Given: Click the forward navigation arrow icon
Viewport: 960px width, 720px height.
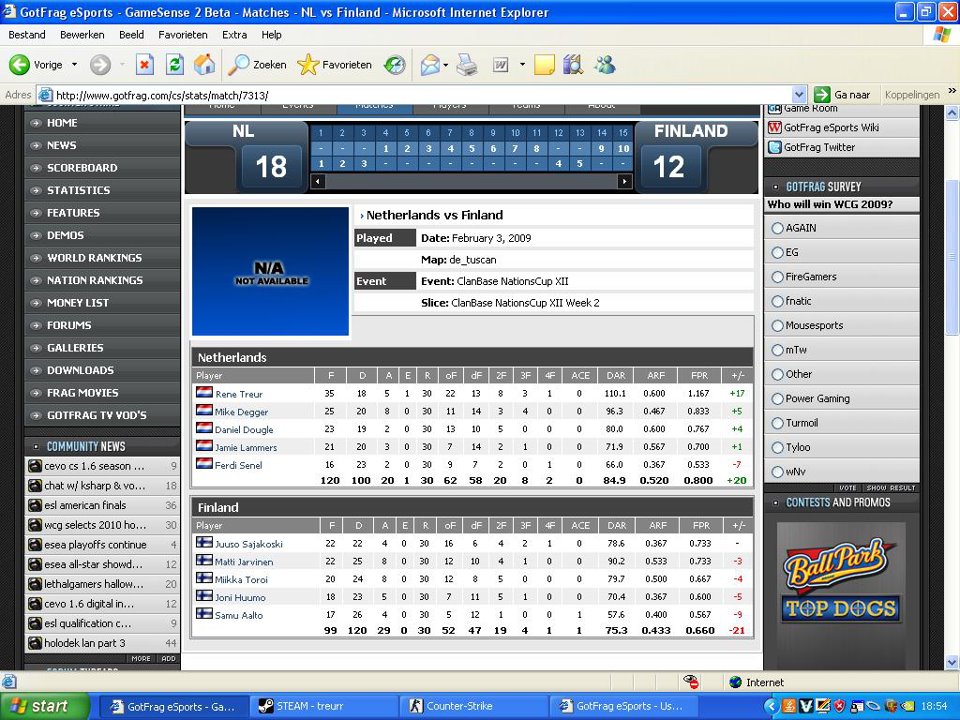Looking at the screenshot, I should point(100,64).
